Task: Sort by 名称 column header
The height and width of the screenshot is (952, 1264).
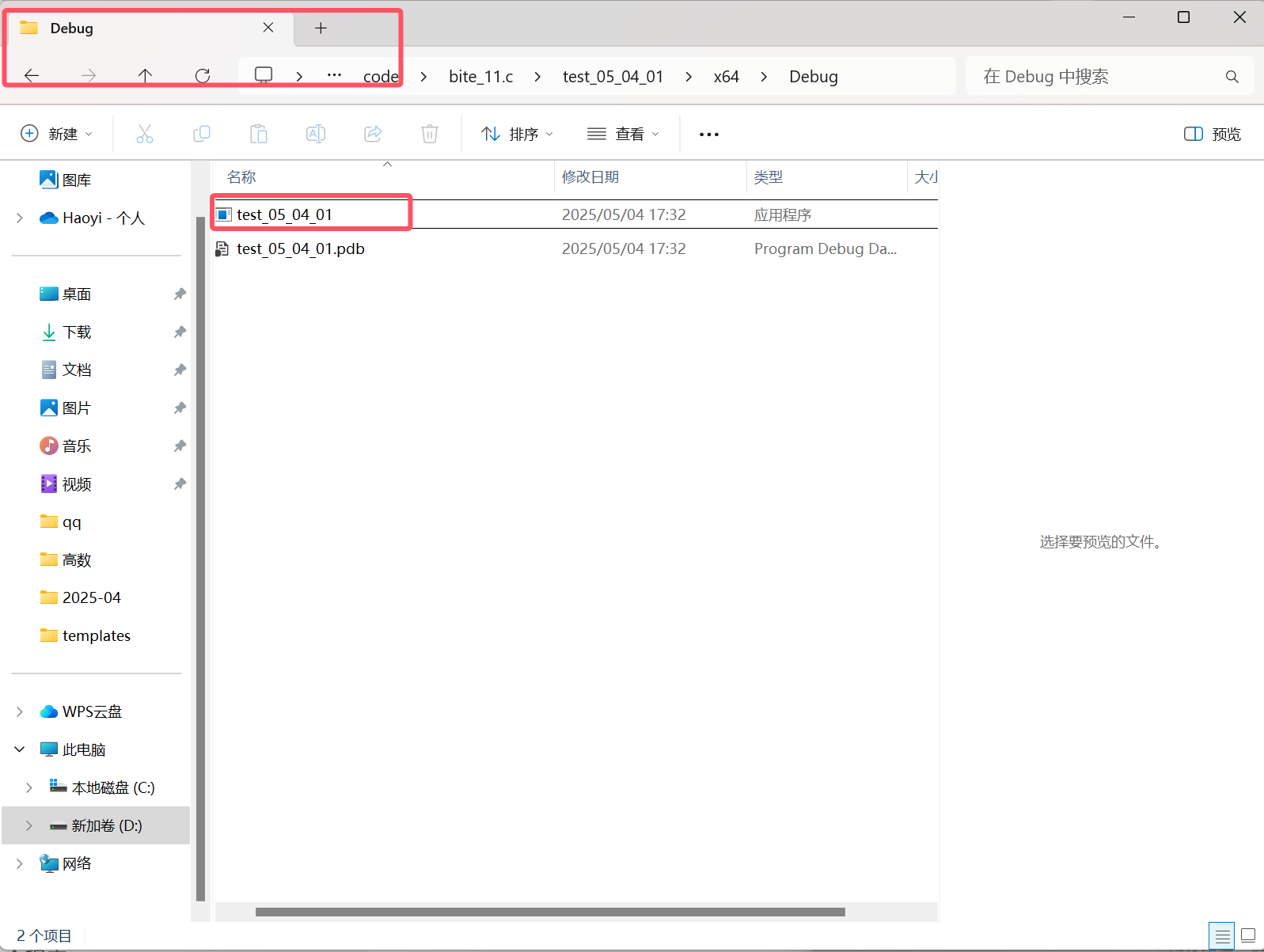Action: pyautogui.click(x=385, y=177)
